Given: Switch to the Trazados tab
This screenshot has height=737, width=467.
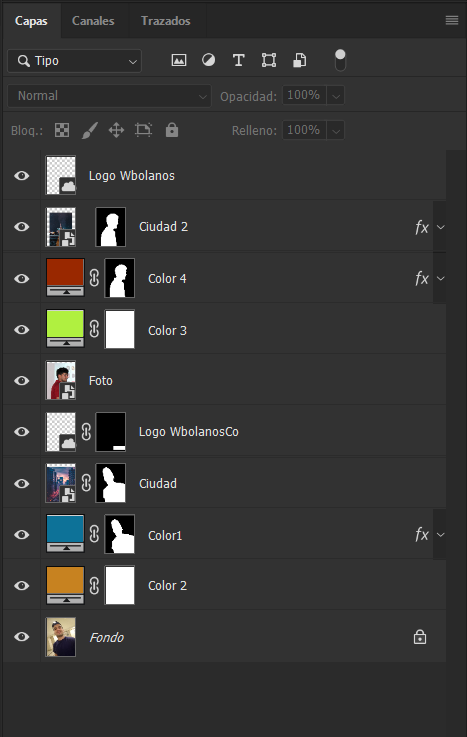Looking at the screenshot, I should pyautogui.click(x=166, y=21).
